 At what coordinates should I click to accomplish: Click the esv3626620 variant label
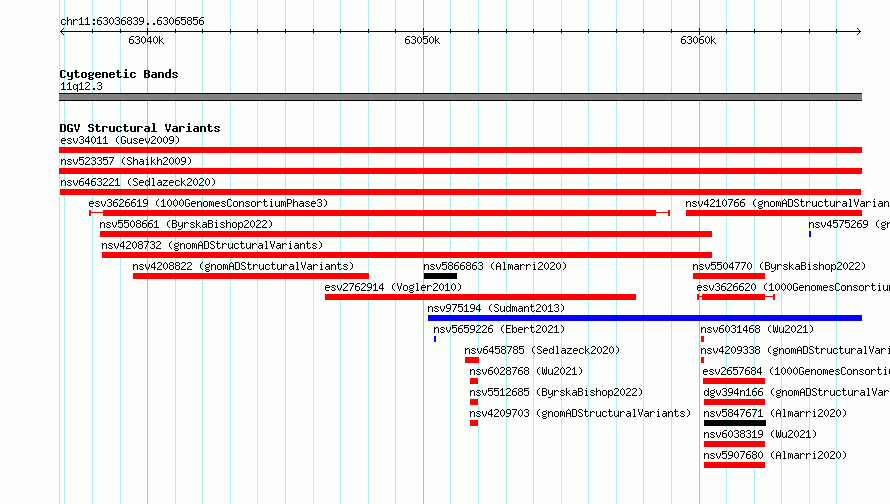tap(793, 287)
